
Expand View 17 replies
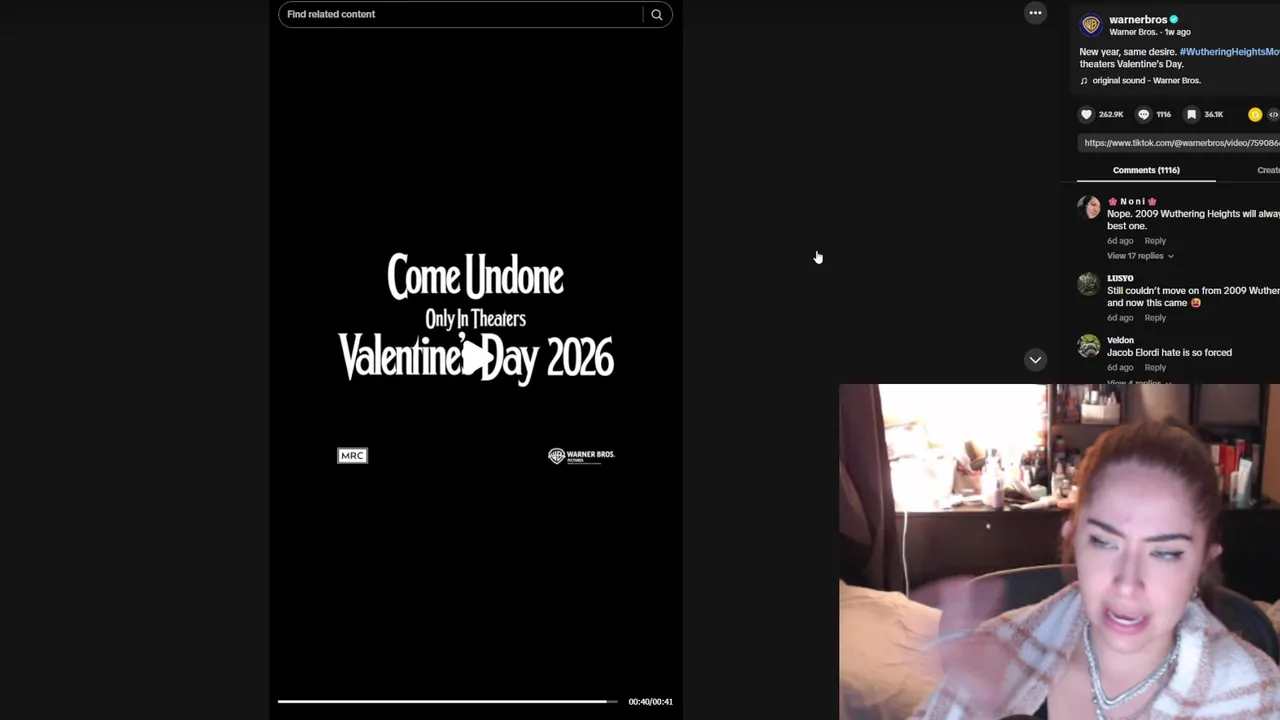tap(1140, 256)
